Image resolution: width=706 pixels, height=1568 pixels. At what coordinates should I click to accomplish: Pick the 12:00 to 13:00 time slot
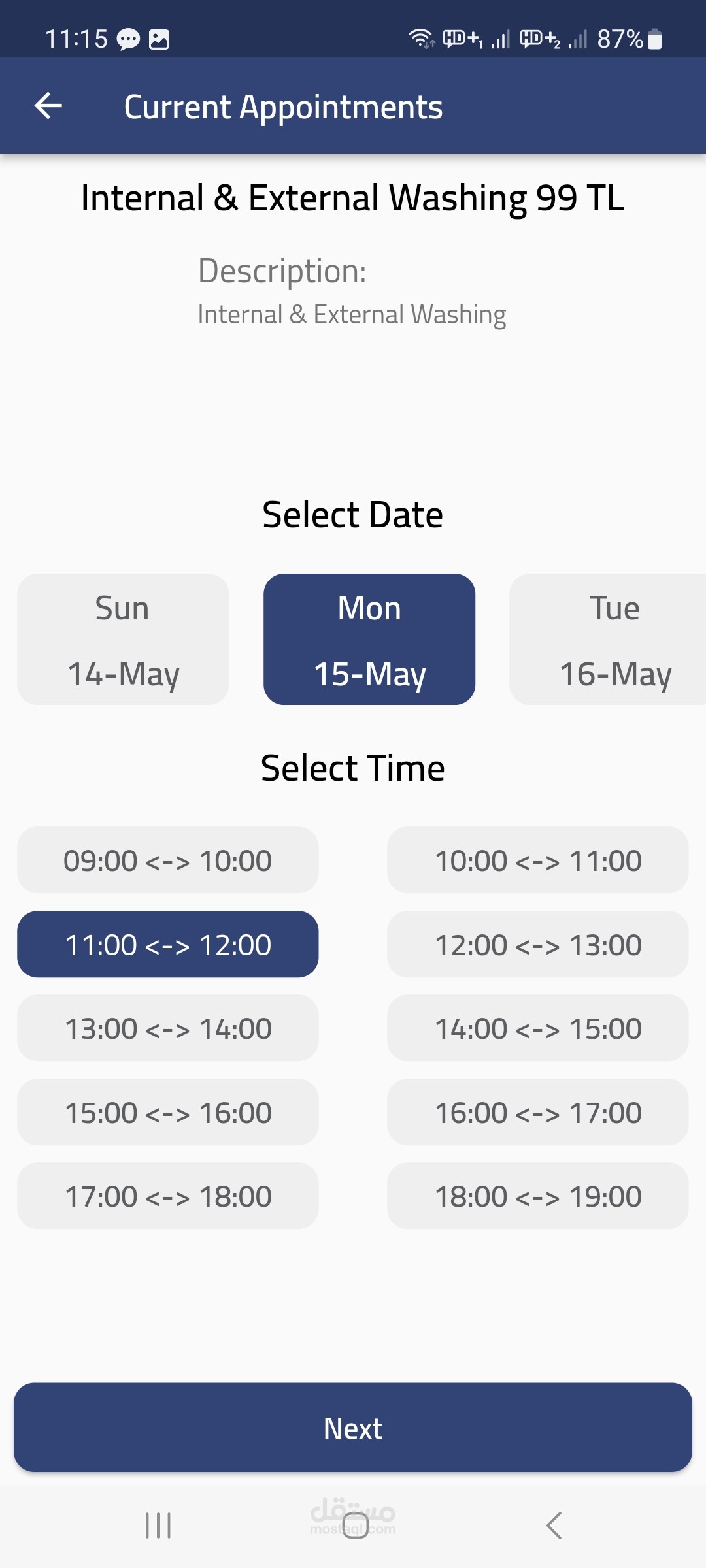coord(537,945)
